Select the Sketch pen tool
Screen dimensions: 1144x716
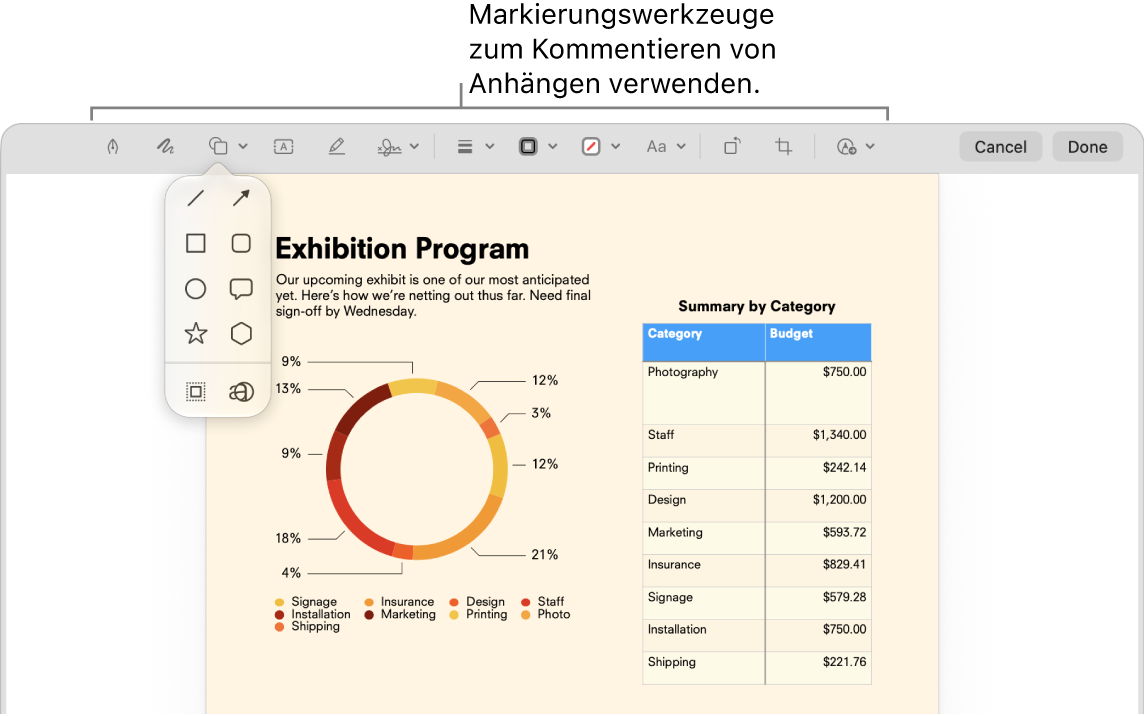[112, 147]
